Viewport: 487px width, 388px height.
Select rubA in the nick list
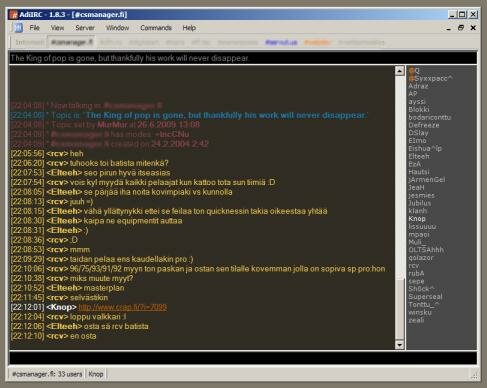click(416, 273)
